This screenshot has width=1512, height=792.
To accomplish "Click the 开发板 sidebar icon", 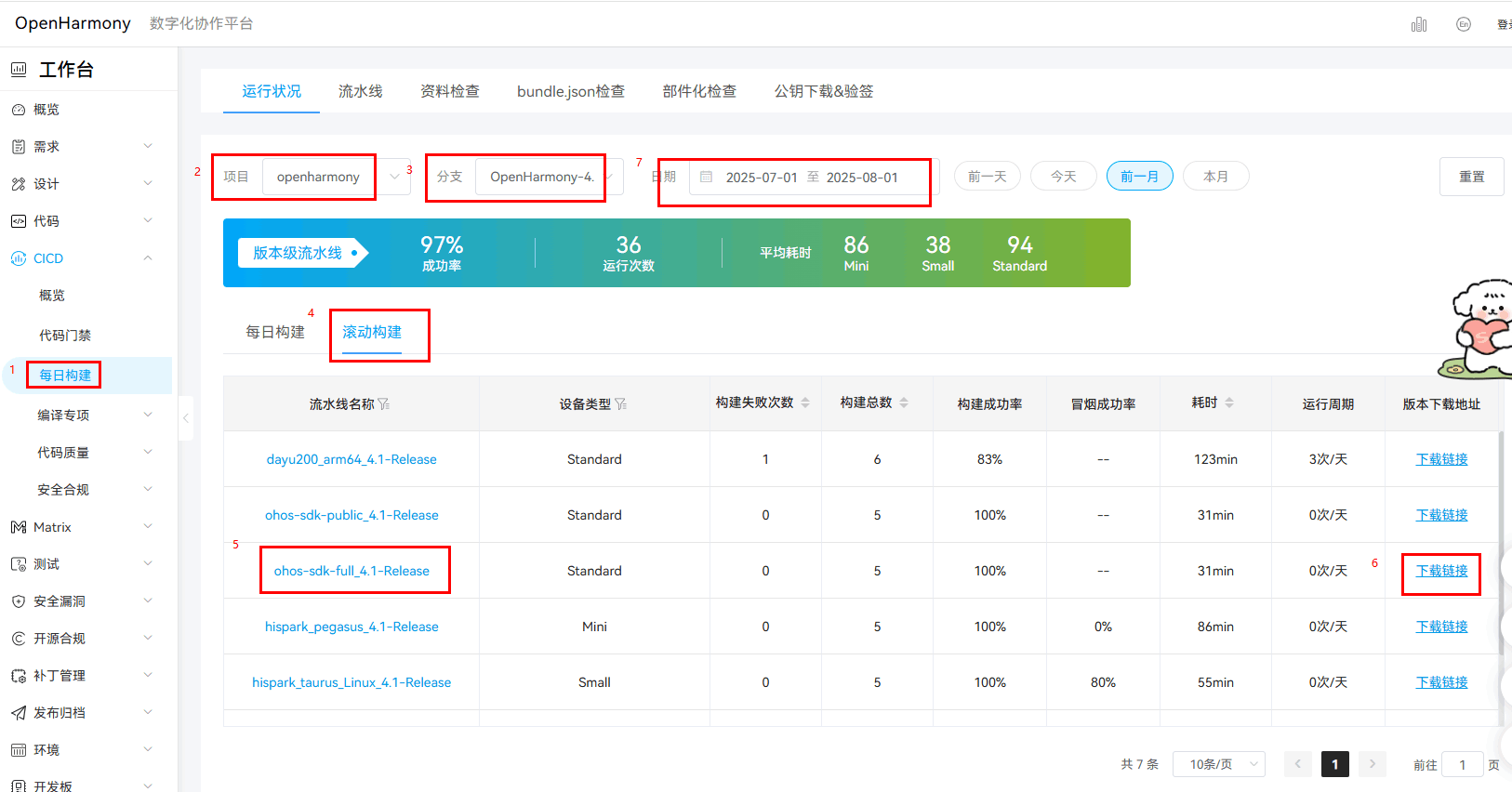I will click(19, 786).
